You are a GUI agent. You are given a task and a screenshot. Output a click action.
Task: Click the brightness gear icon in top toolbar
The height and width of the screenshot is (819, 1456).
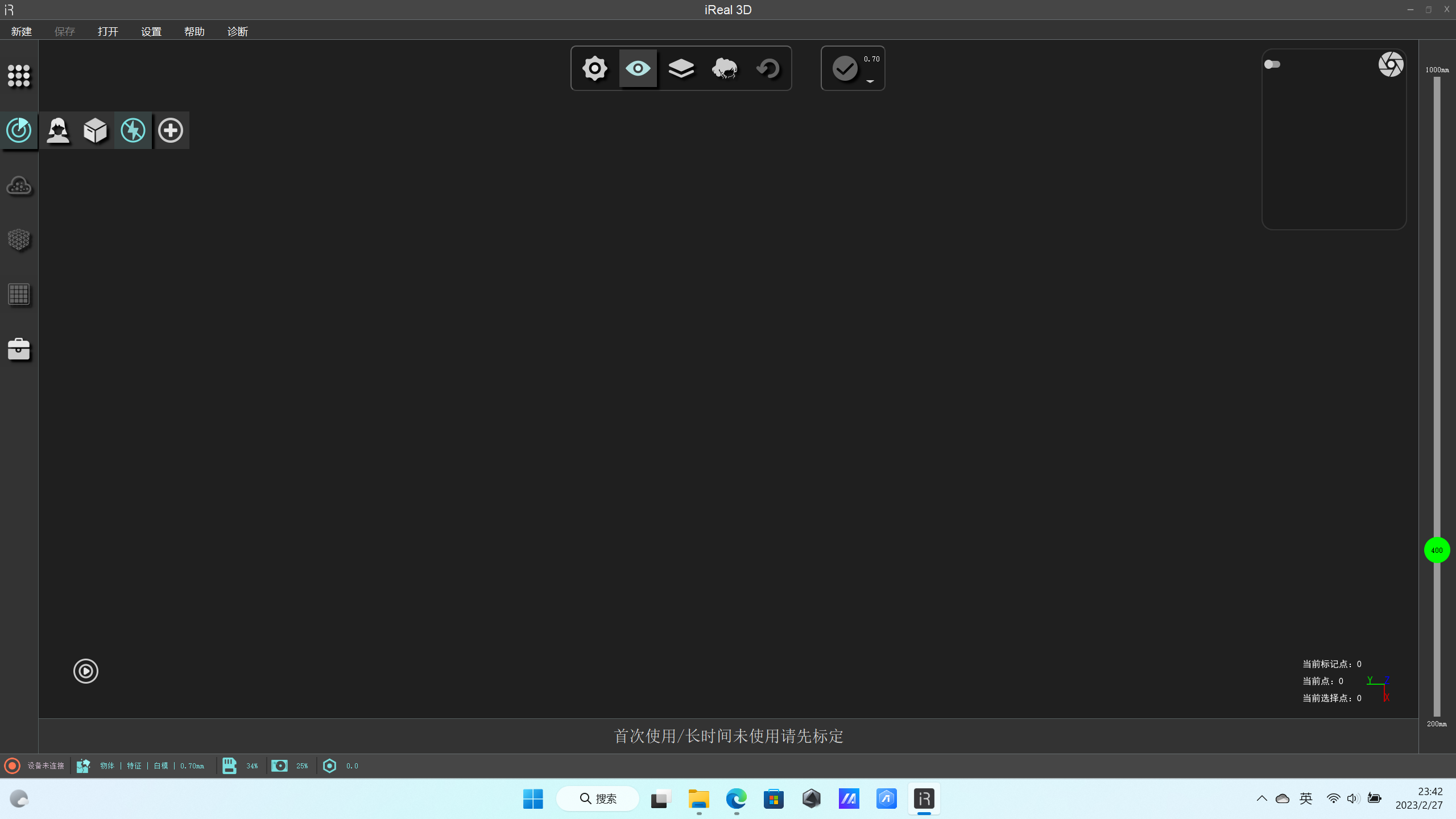point(594,68)
